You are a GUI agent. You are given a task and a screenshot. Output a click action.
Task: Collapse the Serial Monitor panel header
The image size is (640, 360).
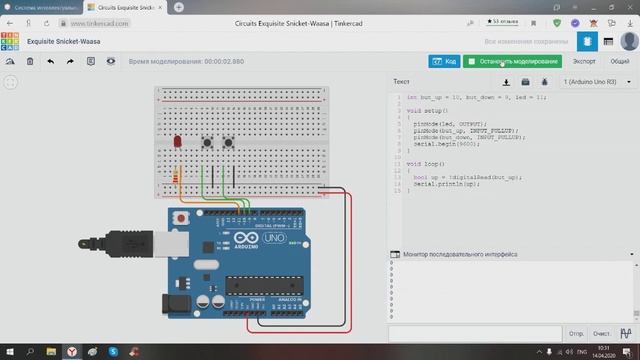(x=632, y=254)
